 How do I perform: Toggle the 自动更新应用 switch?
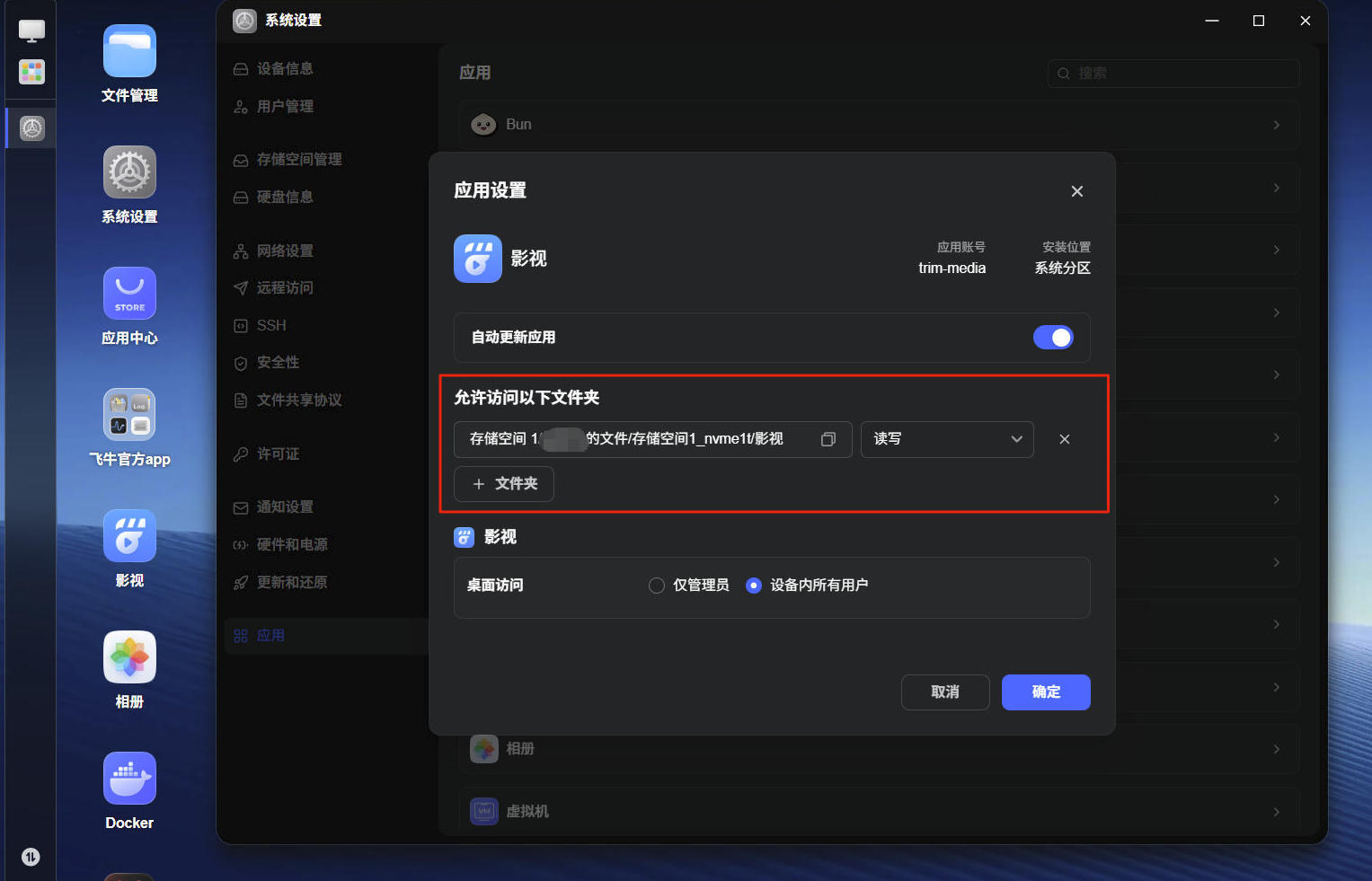1053,338
